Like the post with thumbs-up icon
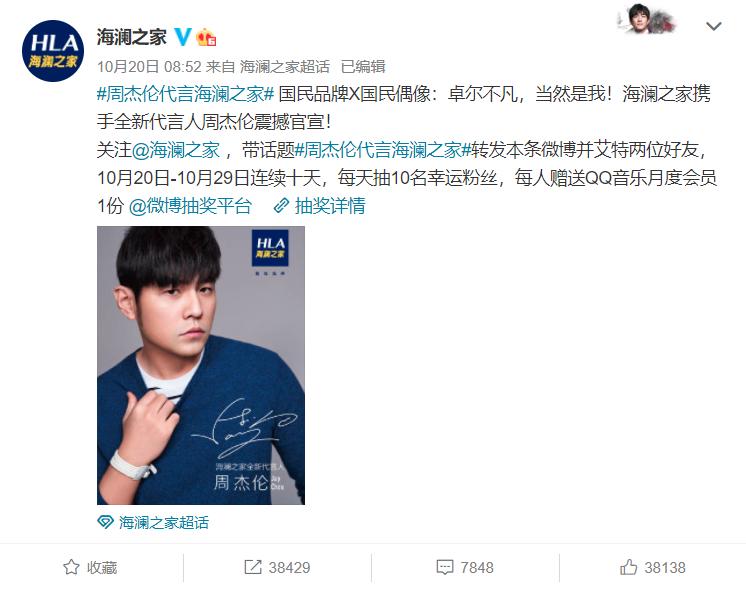This screenshot has height=589, width=746. [x=628, y=567]
